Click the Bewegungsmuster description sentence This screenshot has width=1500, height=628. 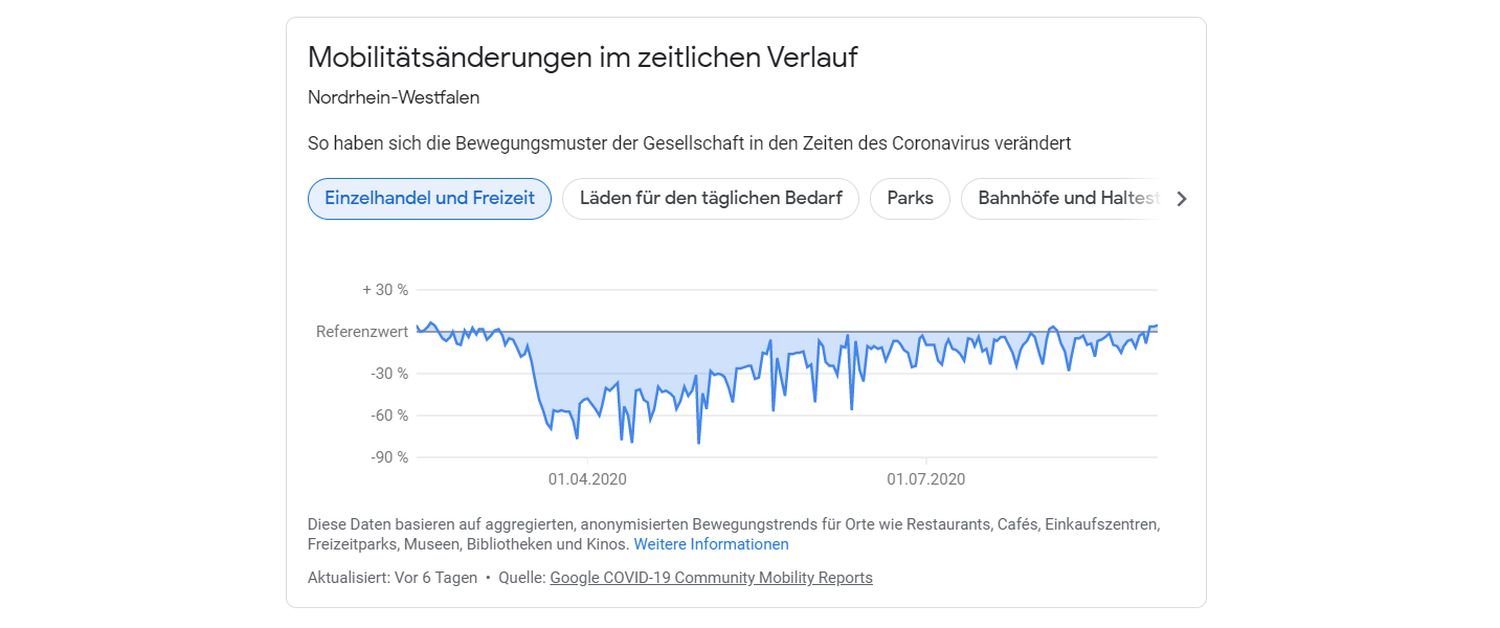(x=689, y=143)
